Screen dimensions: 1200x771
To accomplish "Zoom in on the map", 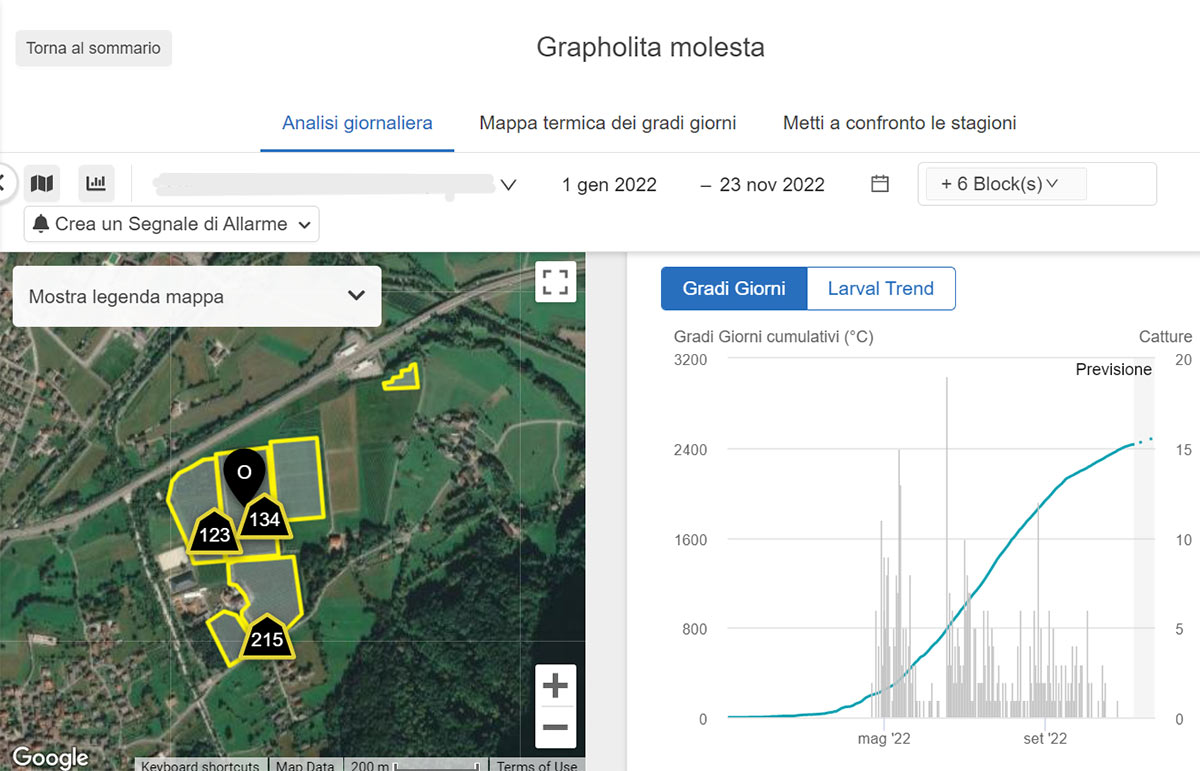I will [x=555, y=686].
